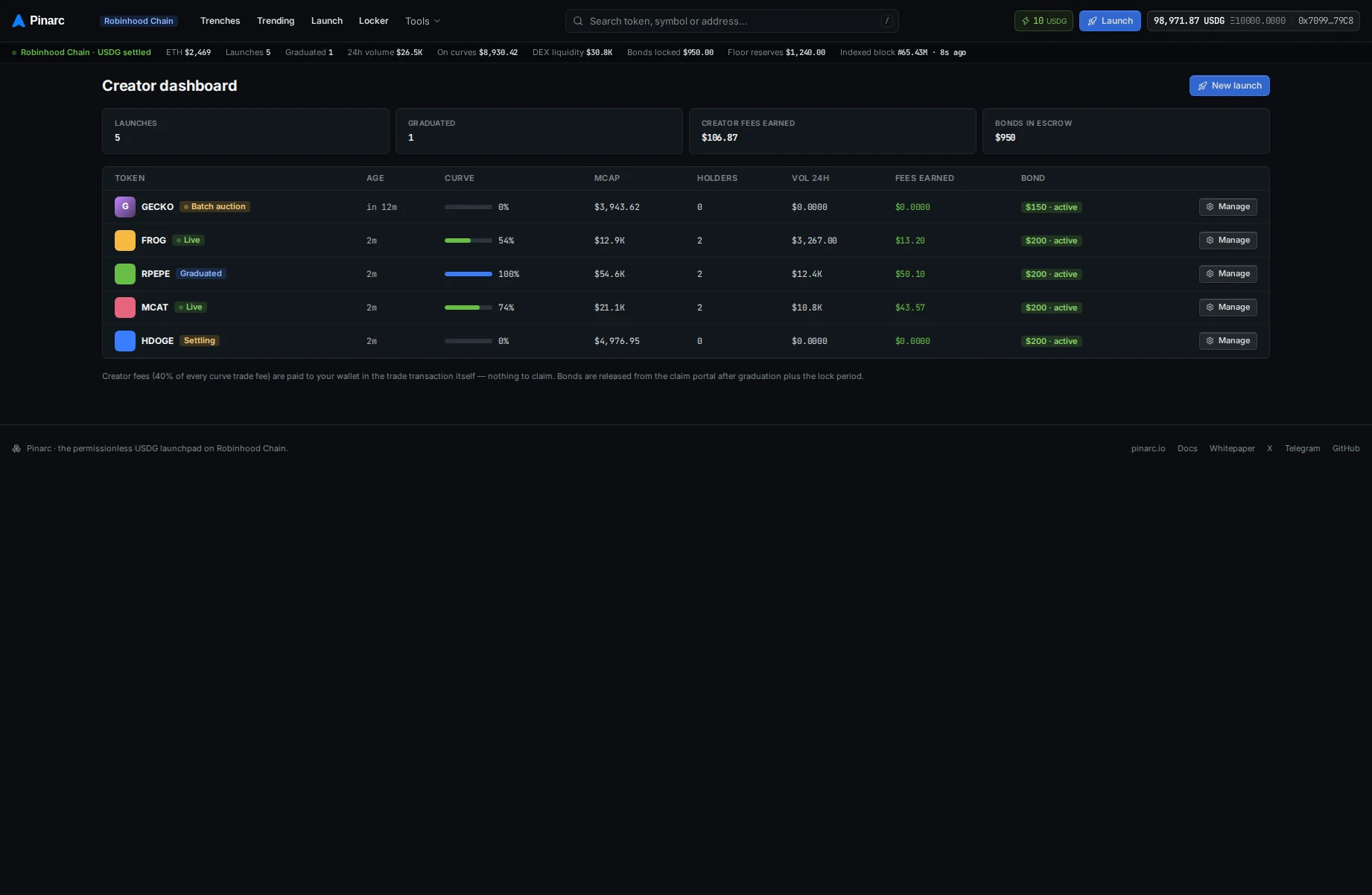The image size is (1372, 895).
Task: Click the GECKO 0% curve bar
Action: (469, 207)
